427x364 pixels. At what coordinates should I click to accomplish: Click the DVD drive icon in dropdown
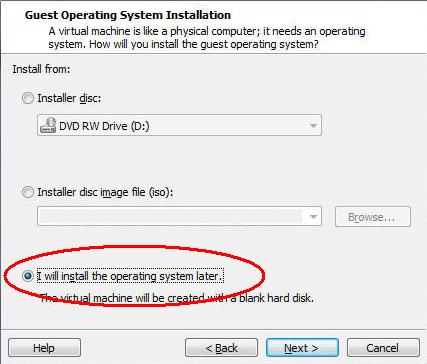[x=48, y=125]
